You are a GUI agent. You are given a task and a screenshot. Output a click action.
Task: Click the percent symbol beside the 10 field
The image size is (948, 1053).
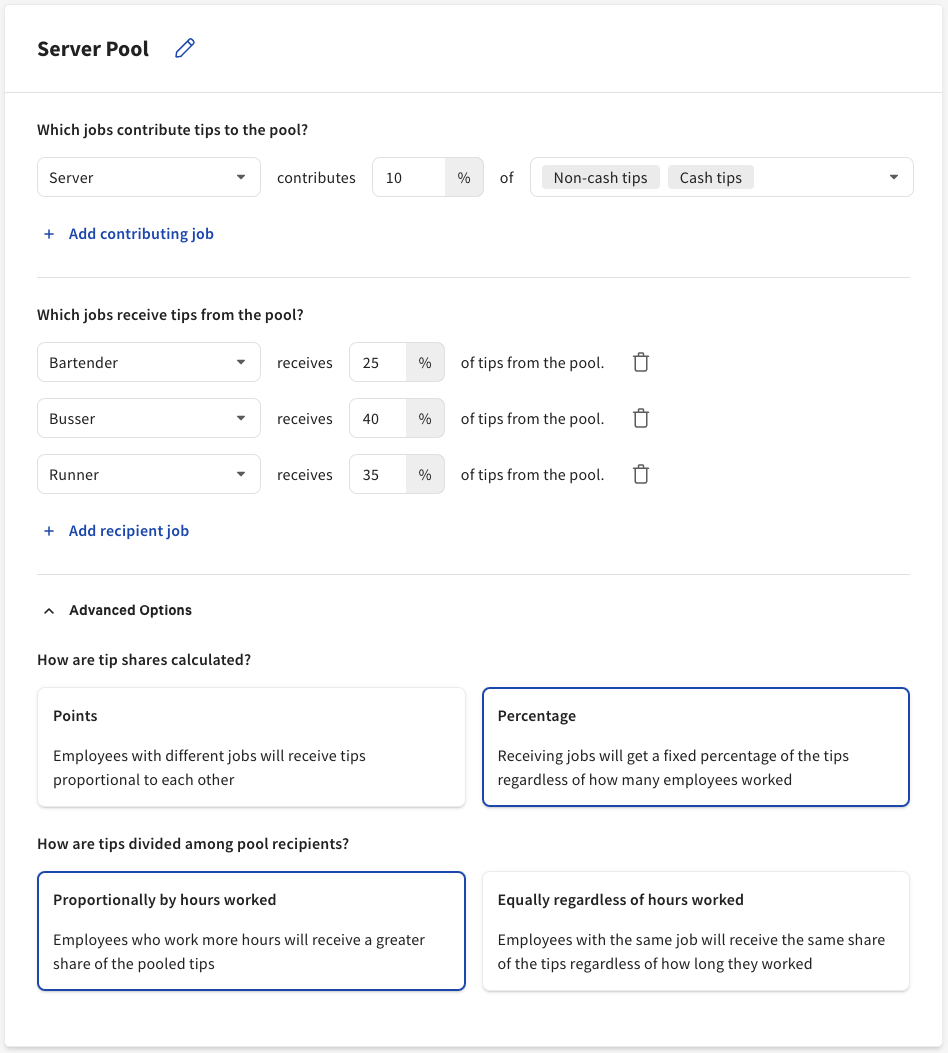[464, 177]
